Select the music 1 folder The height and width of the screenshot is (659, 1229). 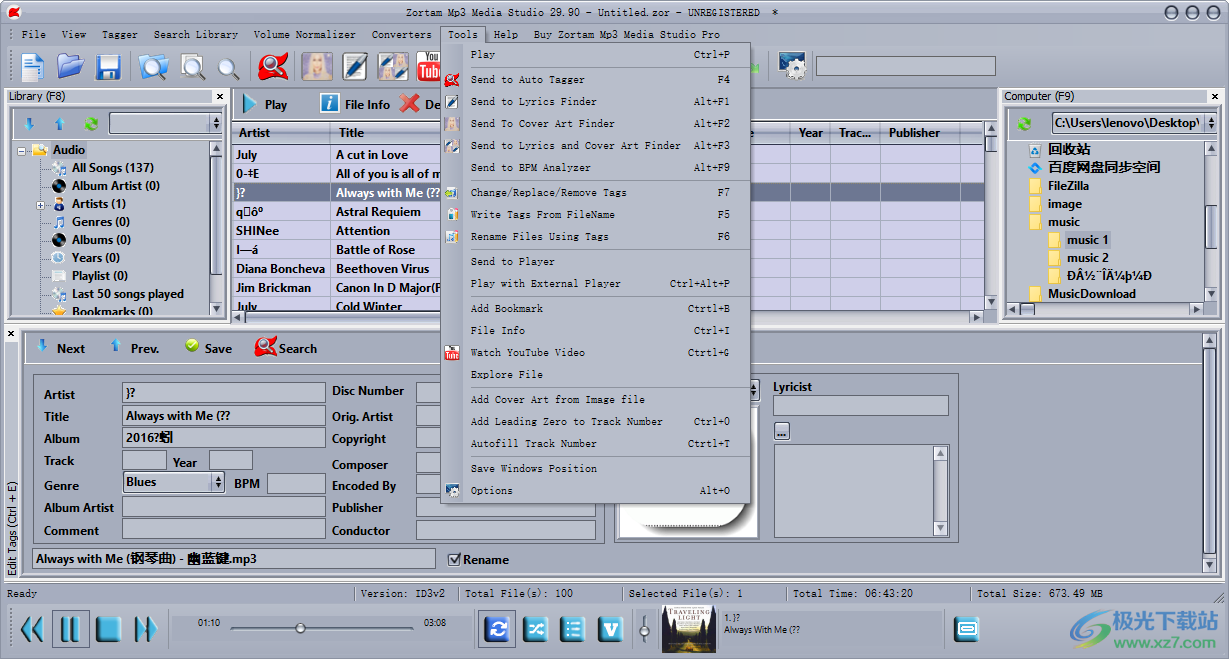click(1088, 240)
